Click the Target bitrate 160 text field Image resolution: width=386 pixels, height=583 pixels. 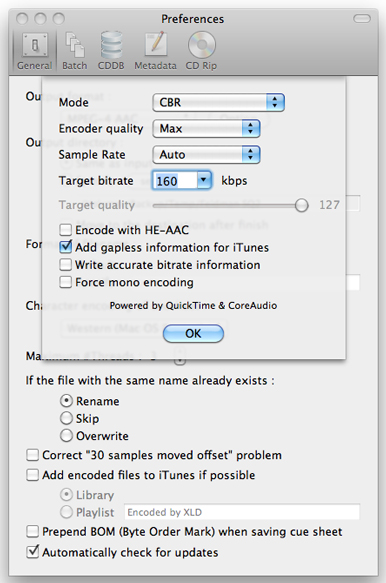(174, 181)
